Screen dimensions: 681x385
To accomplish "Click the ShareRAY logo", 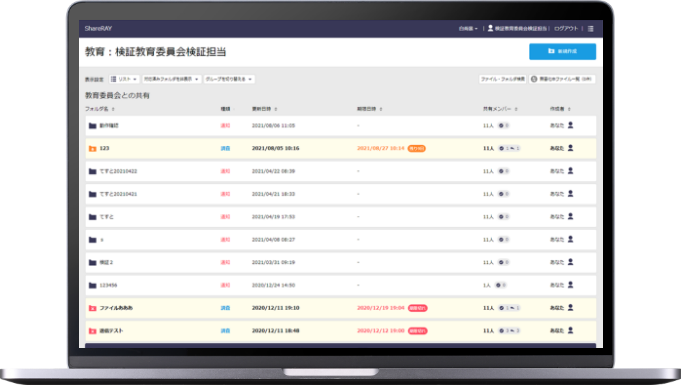I will tap(98, 28).
